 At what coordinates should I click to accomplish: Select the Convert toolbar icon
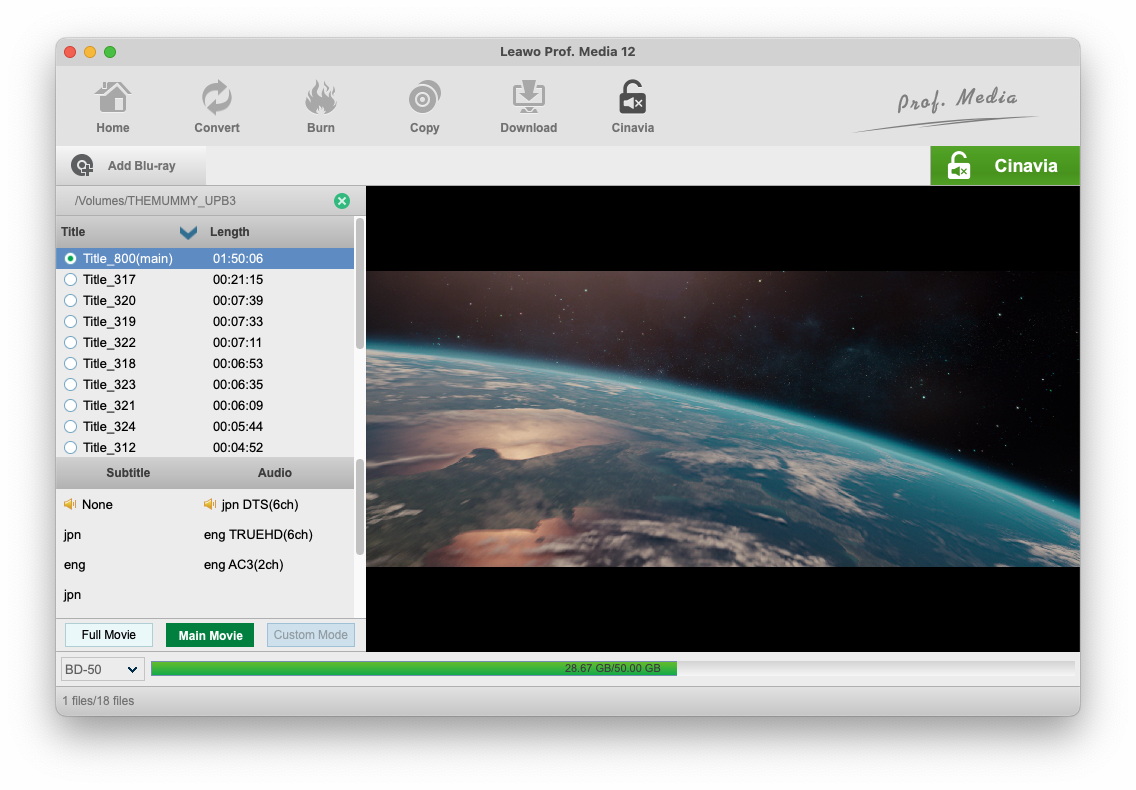pyautogui.click(x=217, y=99)
